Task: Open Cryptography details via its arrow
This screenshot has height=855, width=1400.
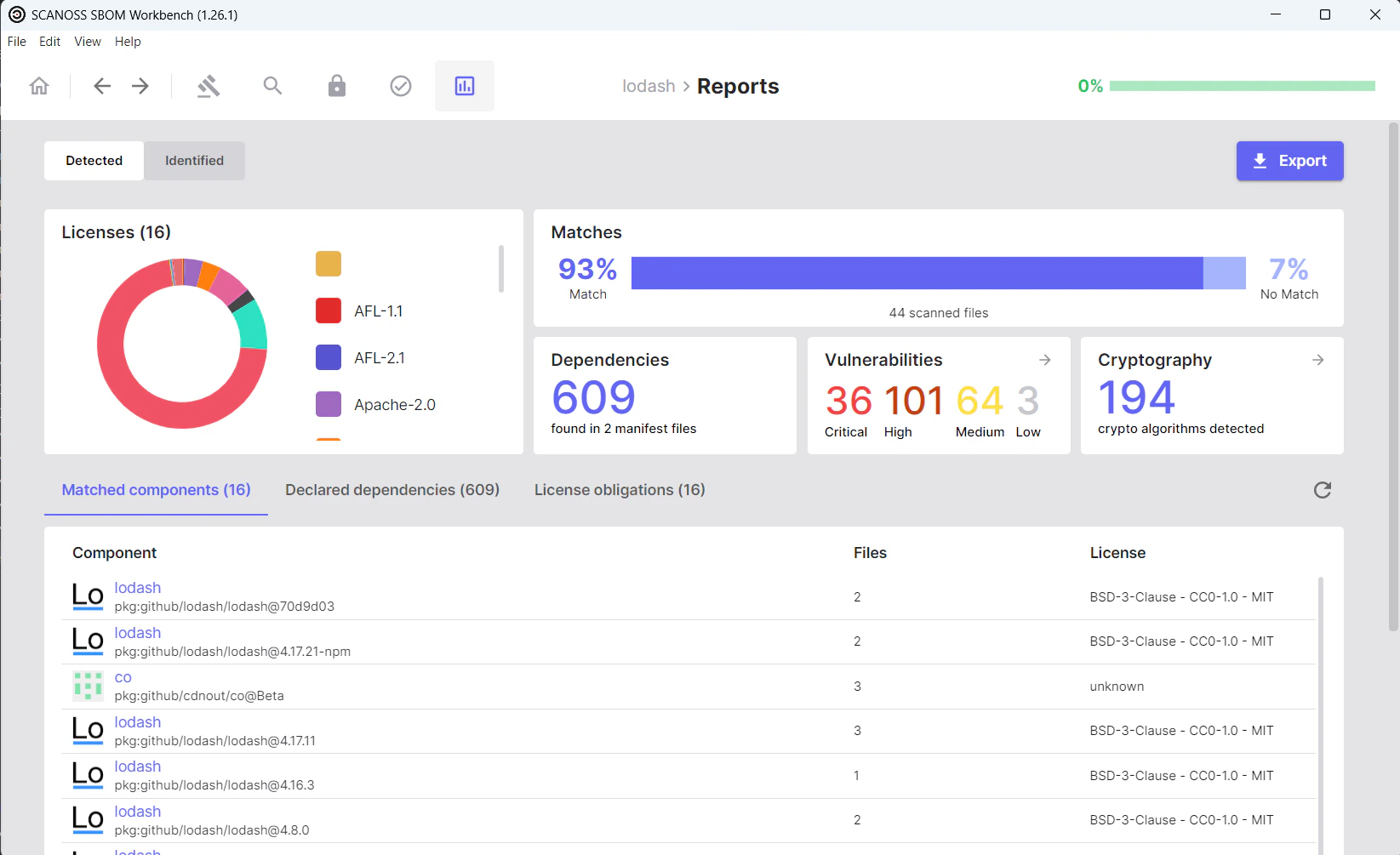Action: coord(1318,360)
